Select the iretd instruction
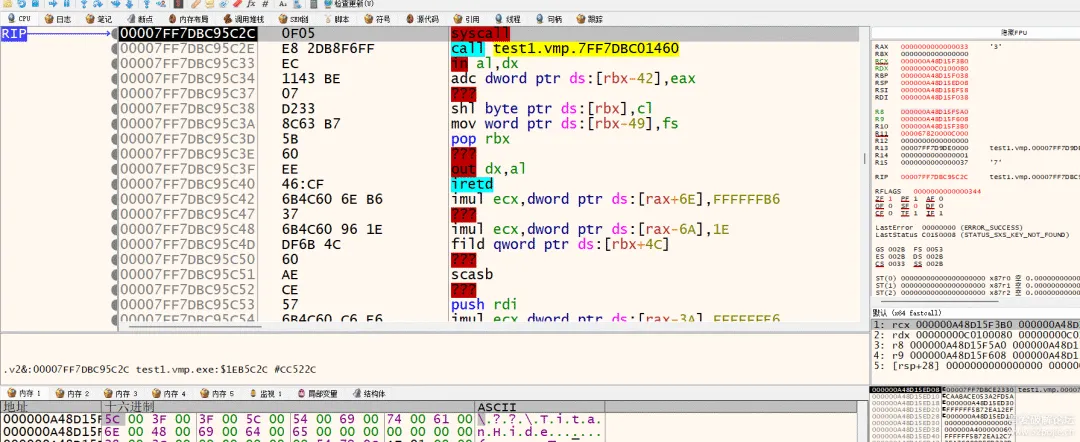 470,185
